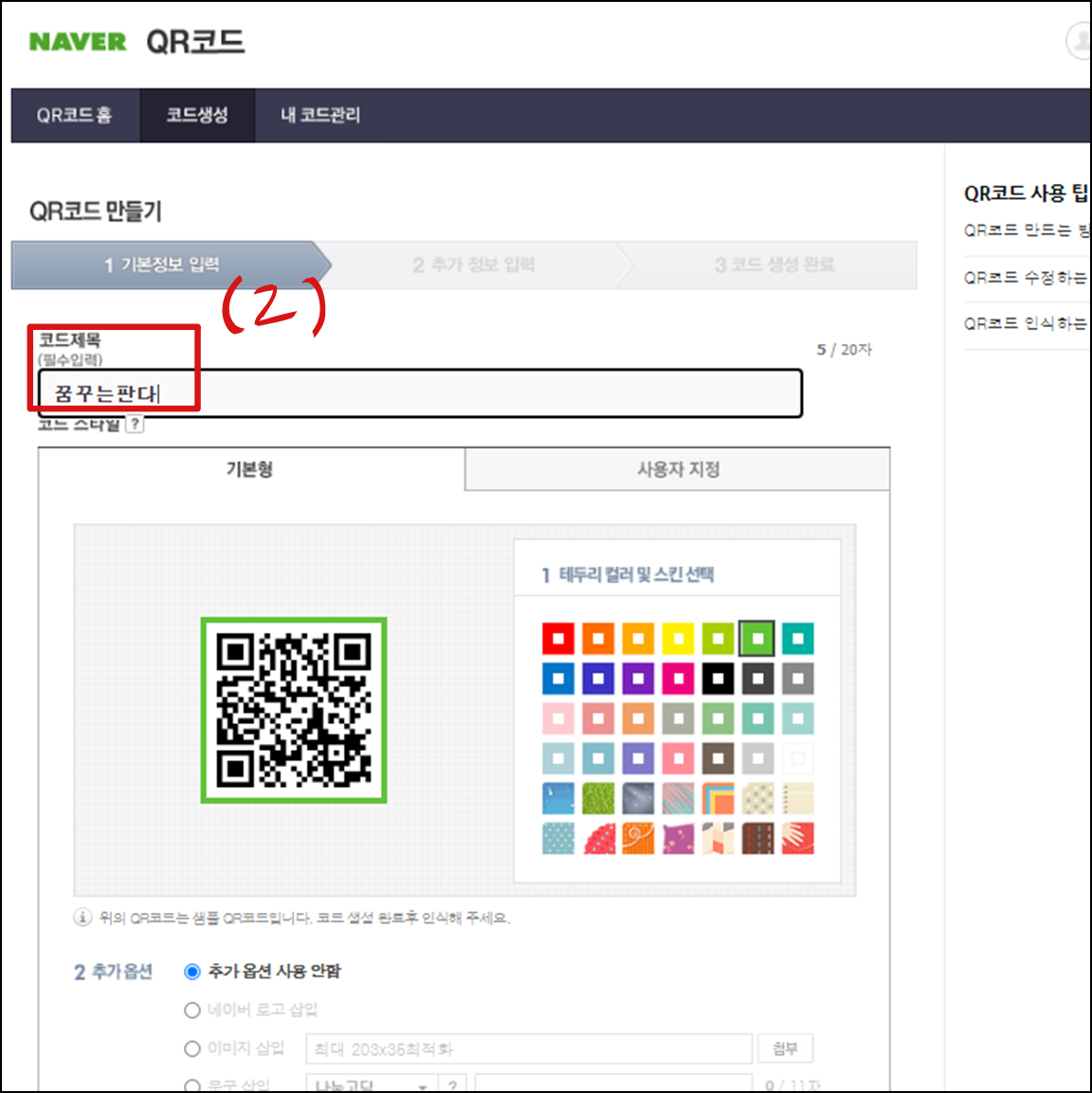Image resolution: width=1092 pixels, height=1093 pixels.
Task: Open the QR코드 인식하는 tip link
Action: [1027, 323]
